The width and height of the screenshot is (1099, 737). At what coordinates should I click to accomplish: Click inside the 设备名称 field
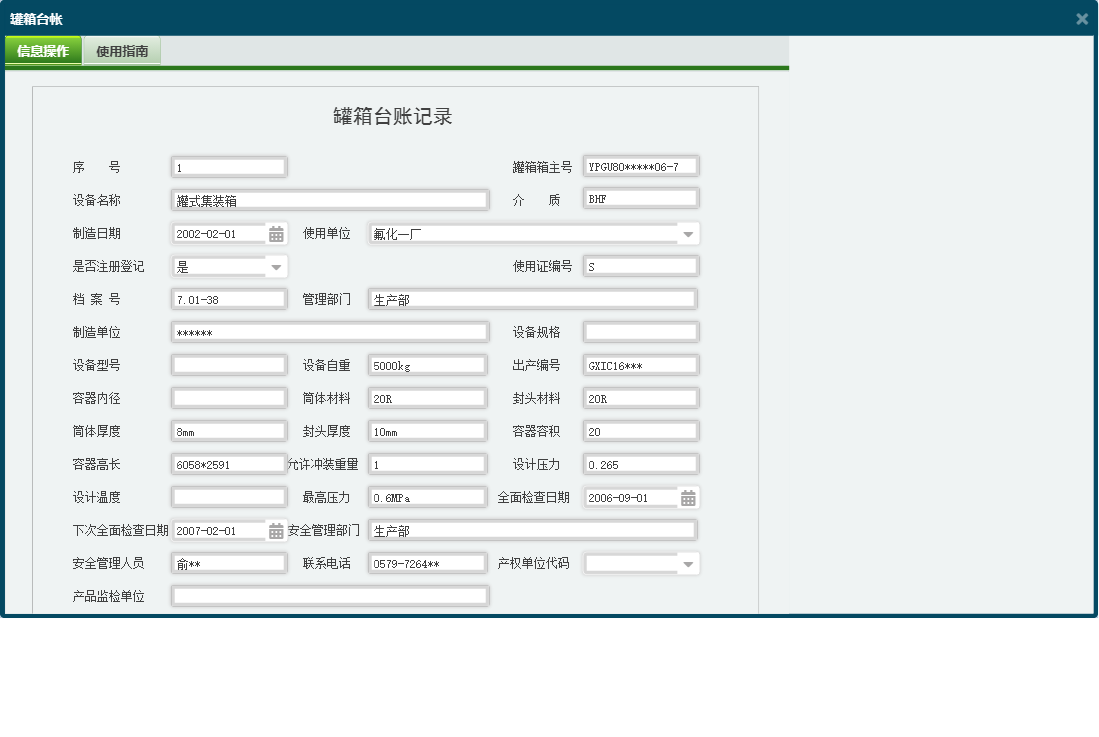[x=330, y=199]
